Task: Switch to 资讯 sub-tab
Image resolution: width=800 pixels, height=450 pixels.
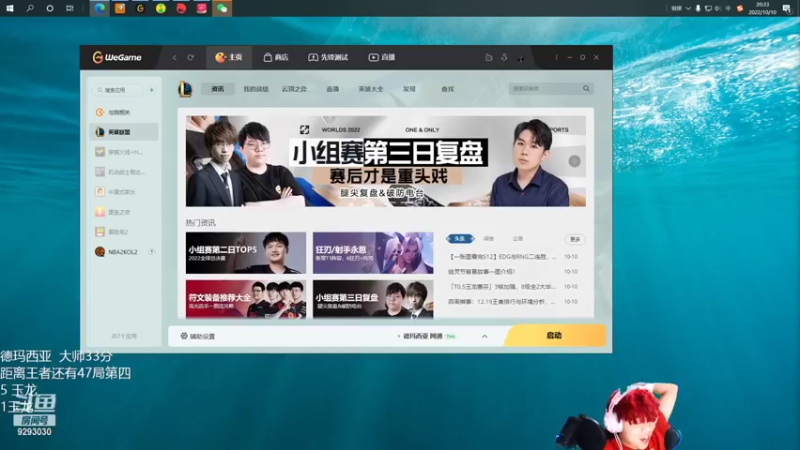Action: (x=218, y=89)
